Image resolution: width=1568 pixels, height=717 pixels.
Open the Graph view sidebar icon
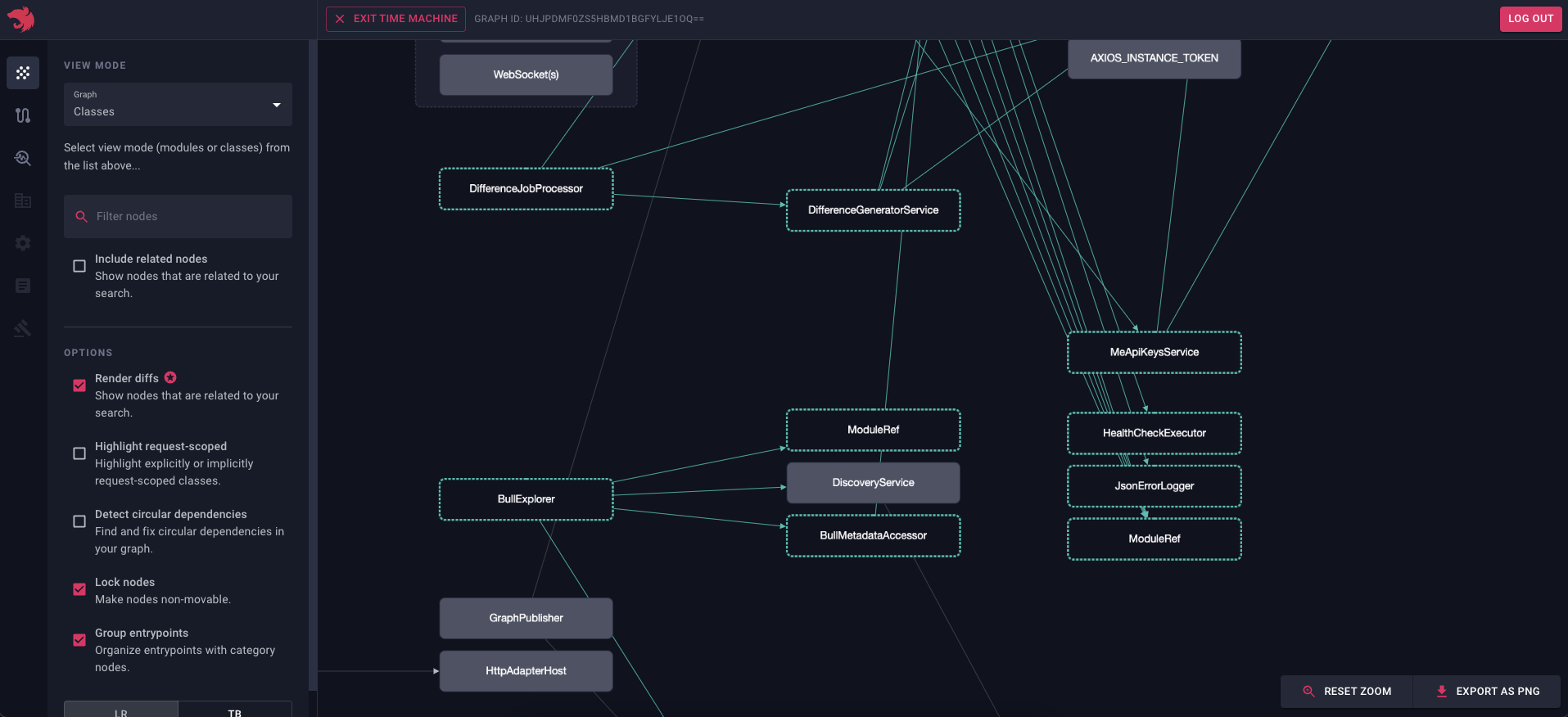[x=23, y=73]
